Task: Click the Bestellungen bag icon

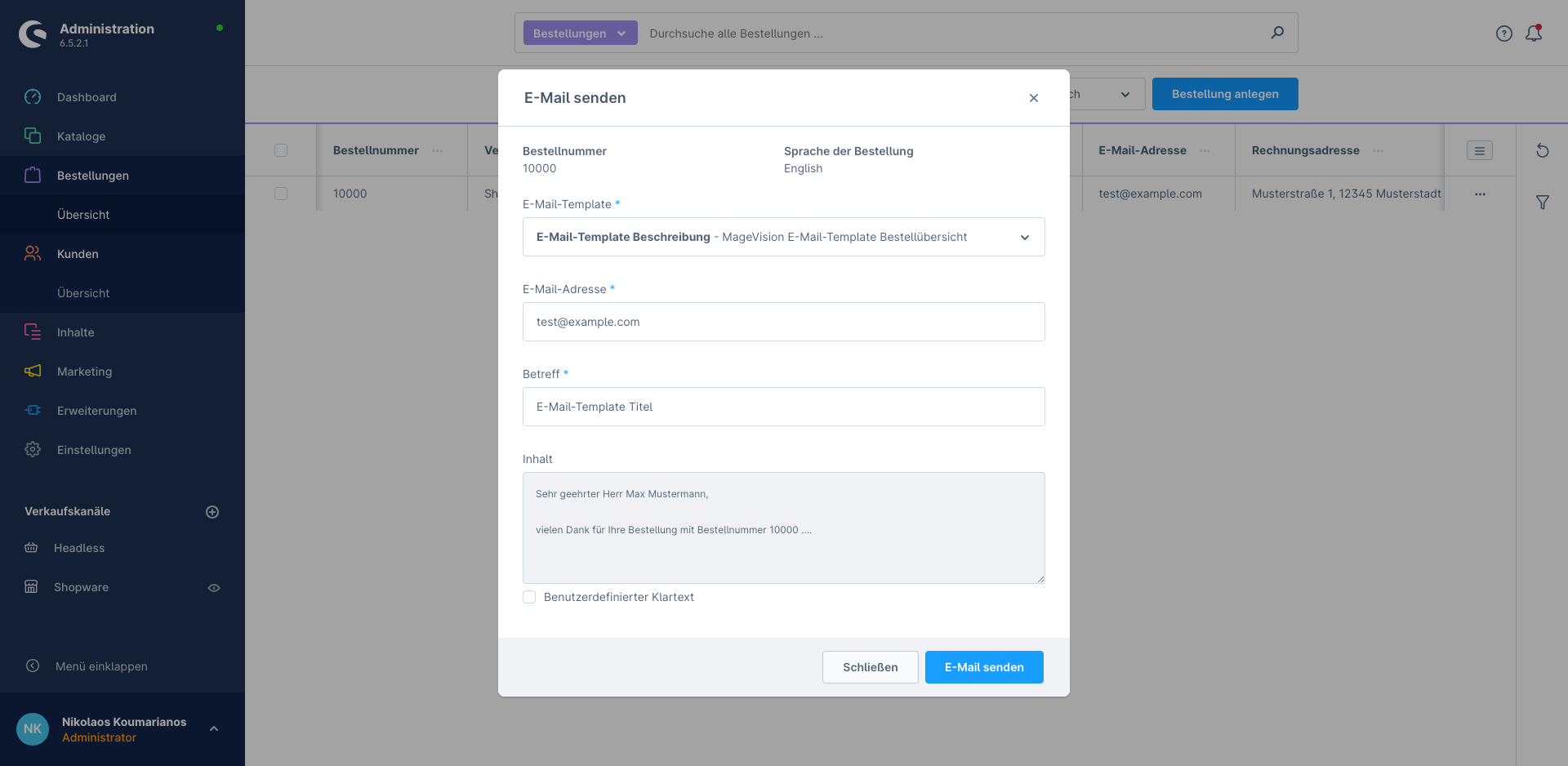Action: (33, 176)
